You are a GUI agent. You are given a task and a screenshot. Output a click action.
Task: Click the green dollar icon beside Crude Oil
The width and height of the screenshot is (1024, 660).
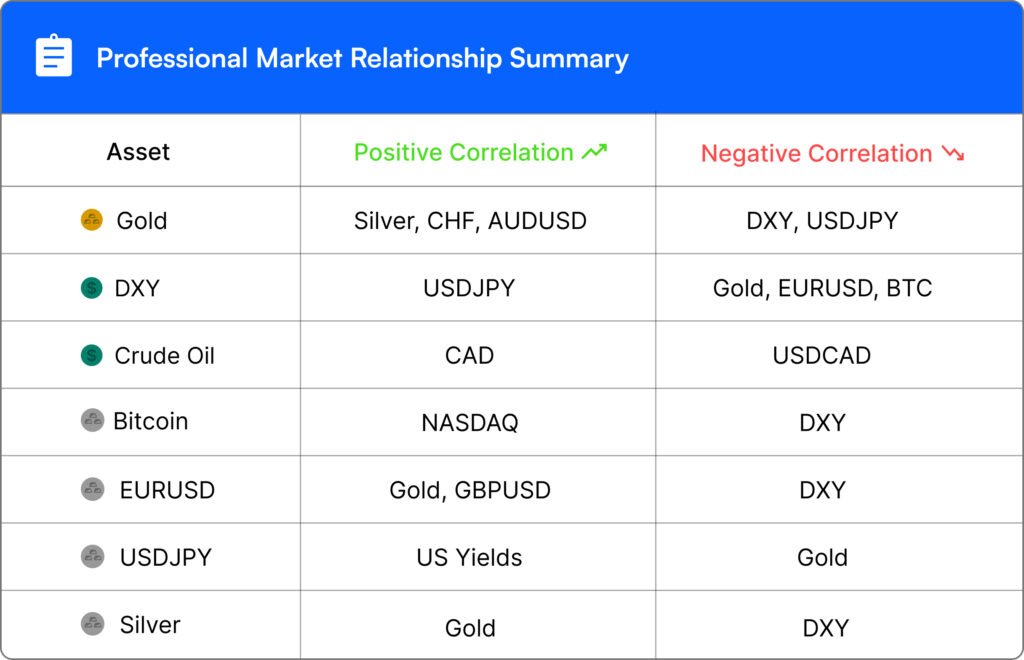click(x=91, y=355)
